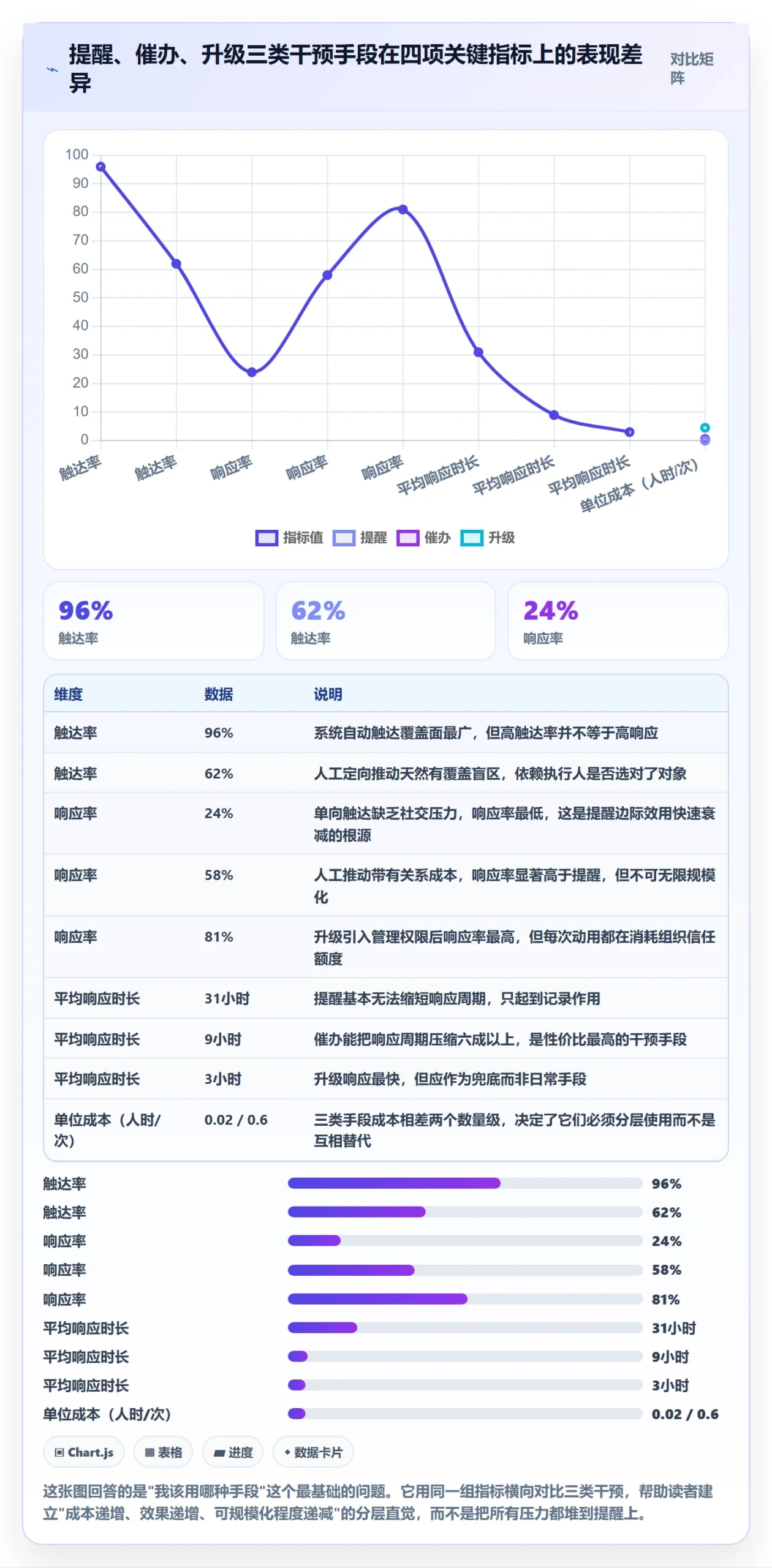Click the progress bar showing 24%
The image size is (772, 1568).
pyautogui.click(x=465, y=1241)
